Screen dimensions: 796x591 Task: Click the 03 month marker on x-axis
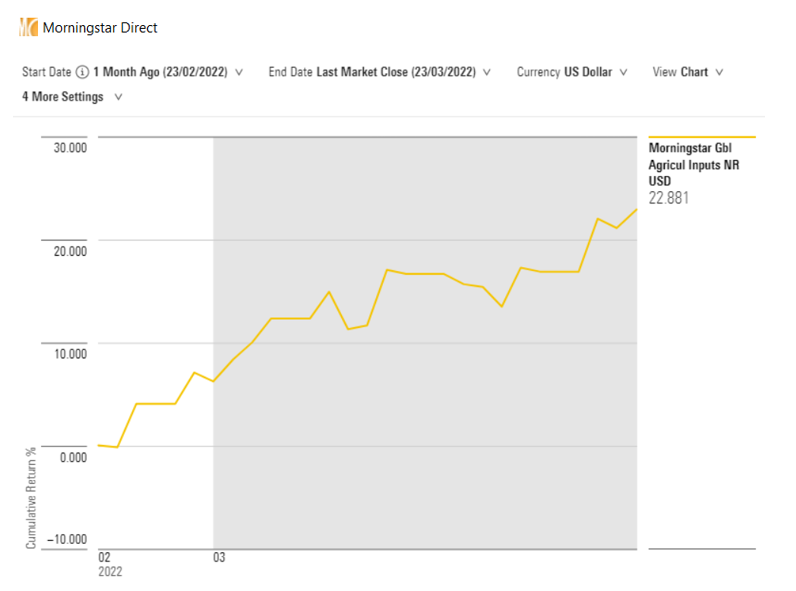tap(219, 557)
